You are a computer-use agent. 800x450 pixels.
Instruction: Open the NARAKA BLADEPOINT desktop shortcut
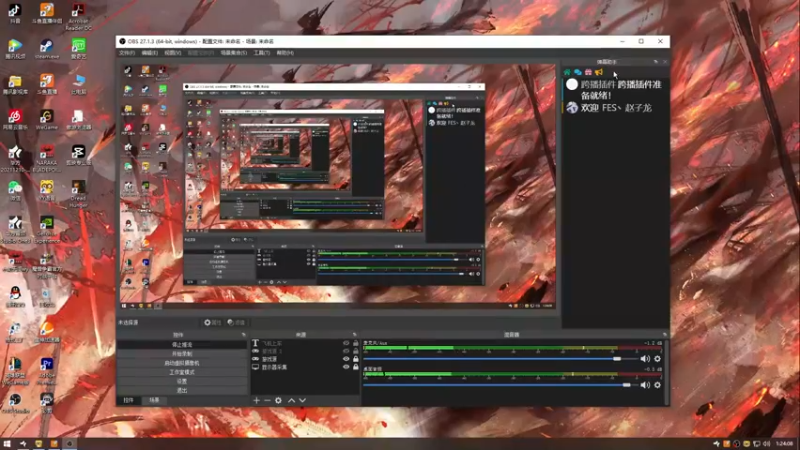click(46, 158)
